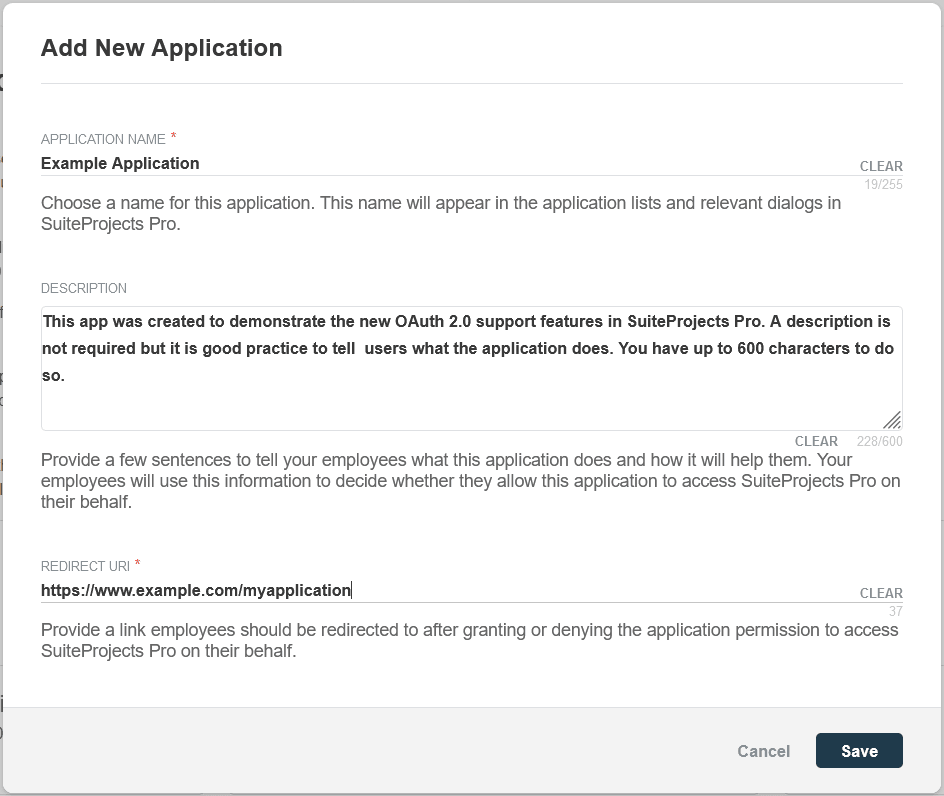Click the 228/600 description character counter

coord(879,441)
